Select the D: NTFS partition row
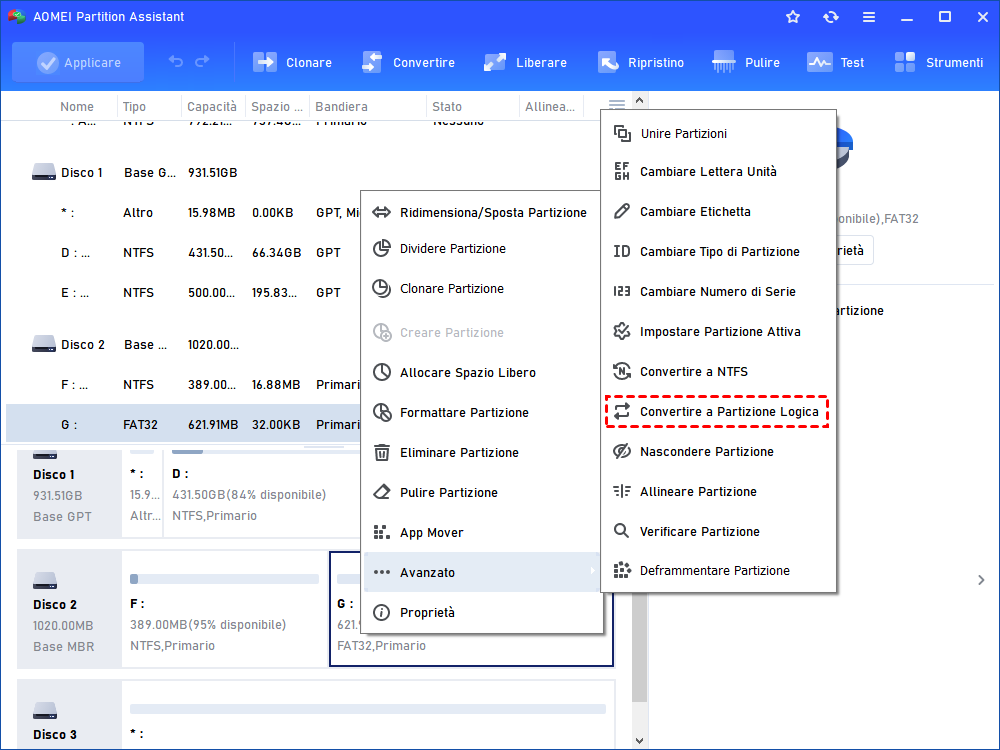Viewport: 1000px width, 750px height. [183, 253]
